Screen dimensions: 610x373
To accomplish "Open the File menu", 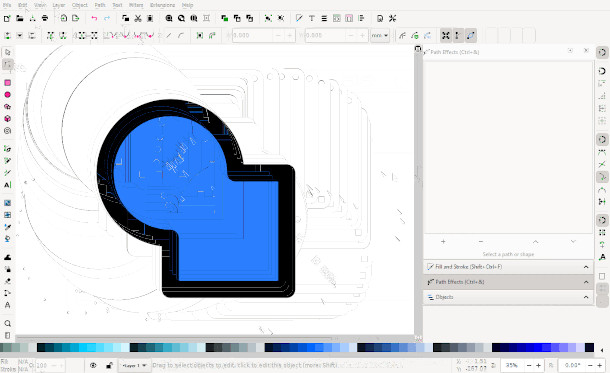I will coord(7,5).
